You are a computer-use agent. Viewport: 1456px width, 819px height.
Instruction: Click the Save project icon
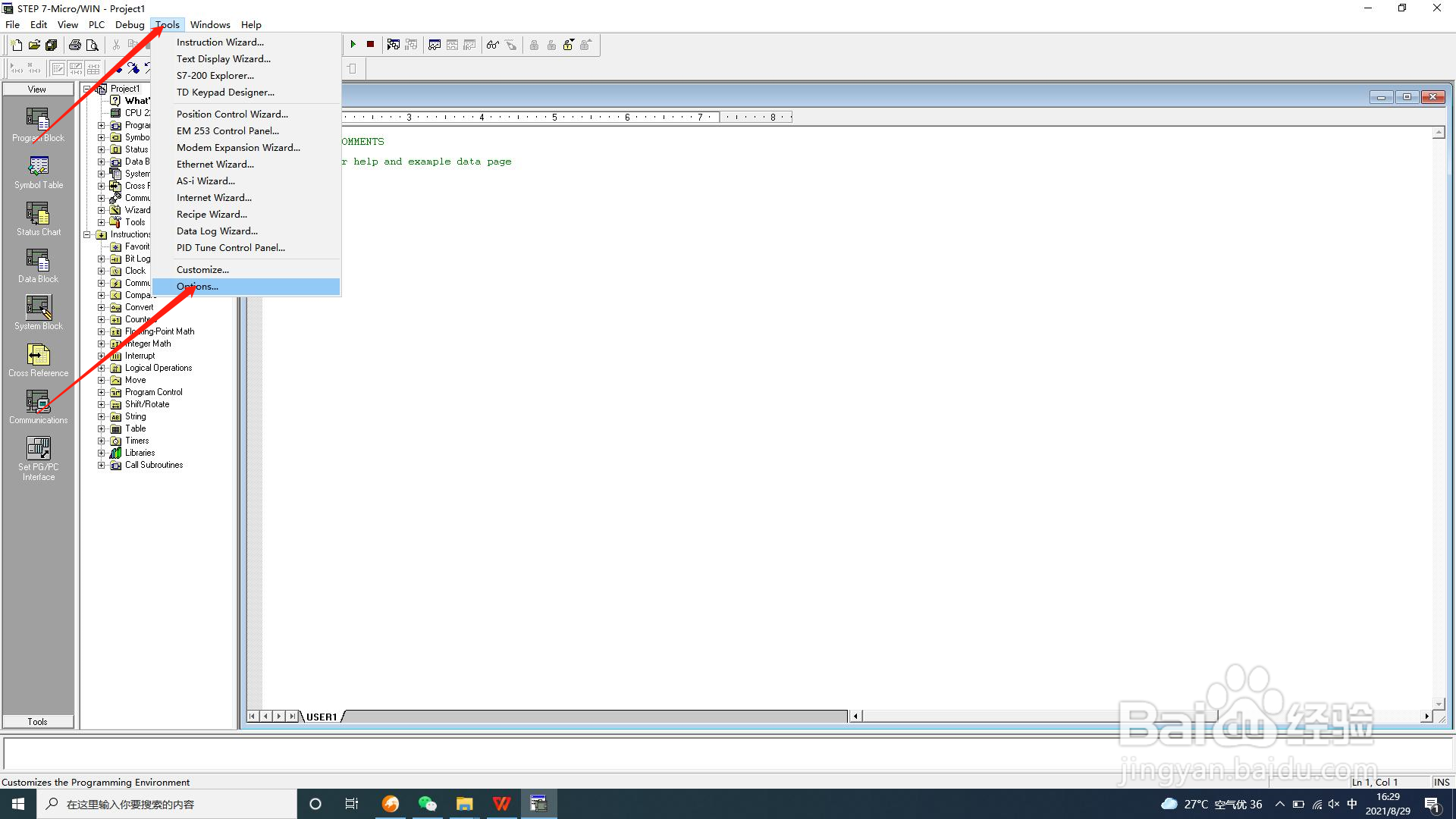click(51, 45)
